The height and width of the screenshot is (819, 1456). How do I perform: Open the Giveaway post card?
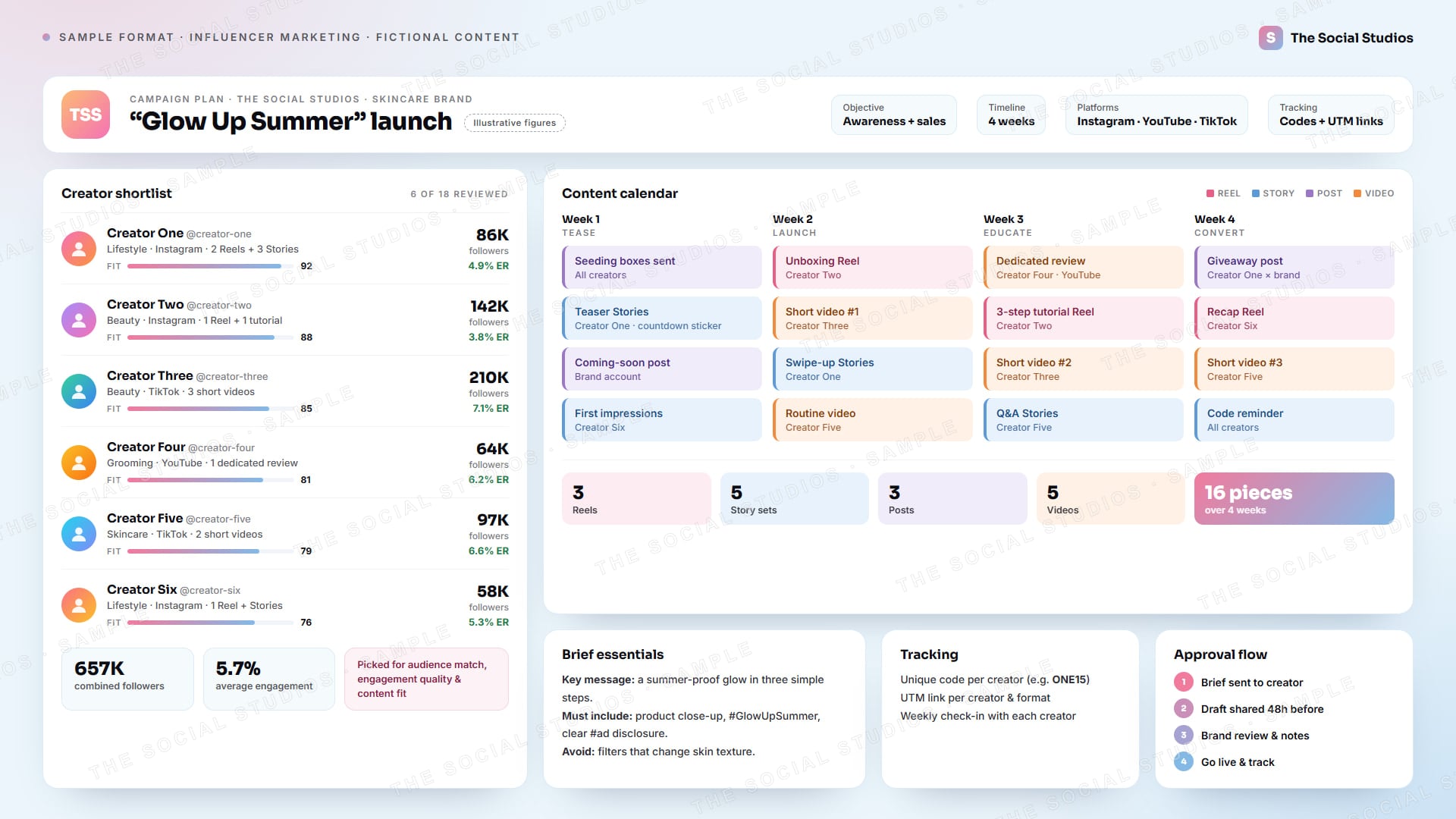[x=1294, y=268]
